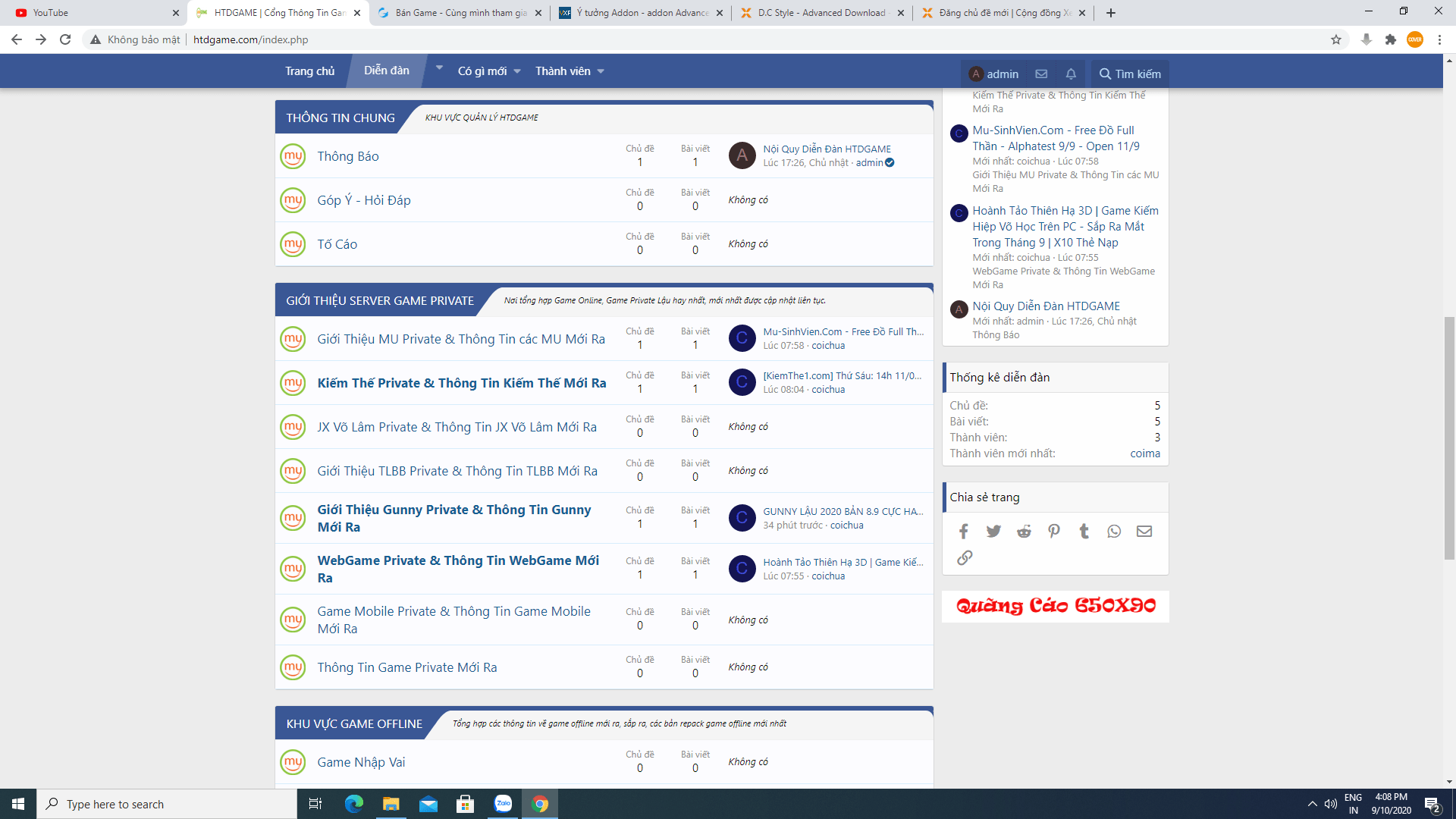Open the Góp Ý - Hỏi Đáp forum

(x=364, y=200)
